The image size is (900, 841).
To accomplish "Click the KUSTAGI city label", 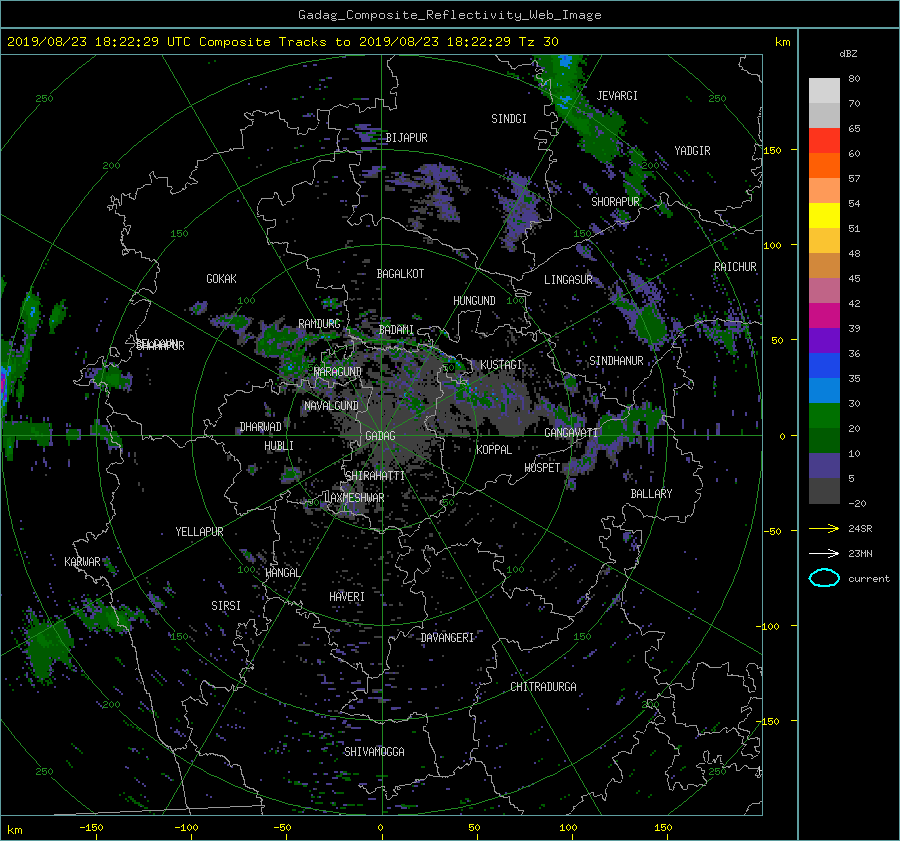I will click(501, 365).
